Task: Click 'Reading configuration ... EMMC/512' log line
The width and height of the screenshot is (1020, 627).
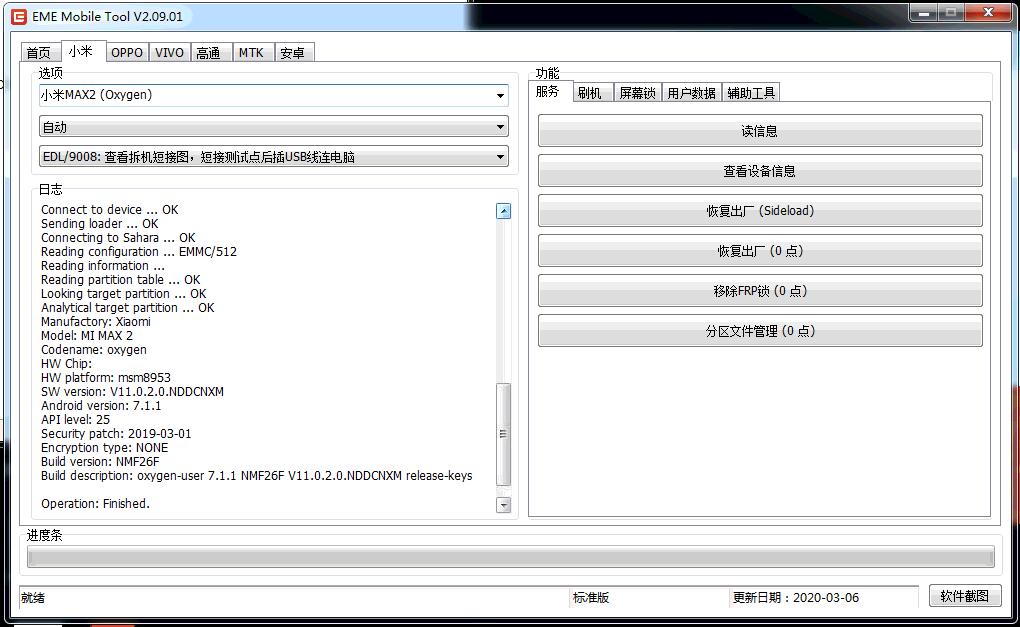Action: coord(139,252)
